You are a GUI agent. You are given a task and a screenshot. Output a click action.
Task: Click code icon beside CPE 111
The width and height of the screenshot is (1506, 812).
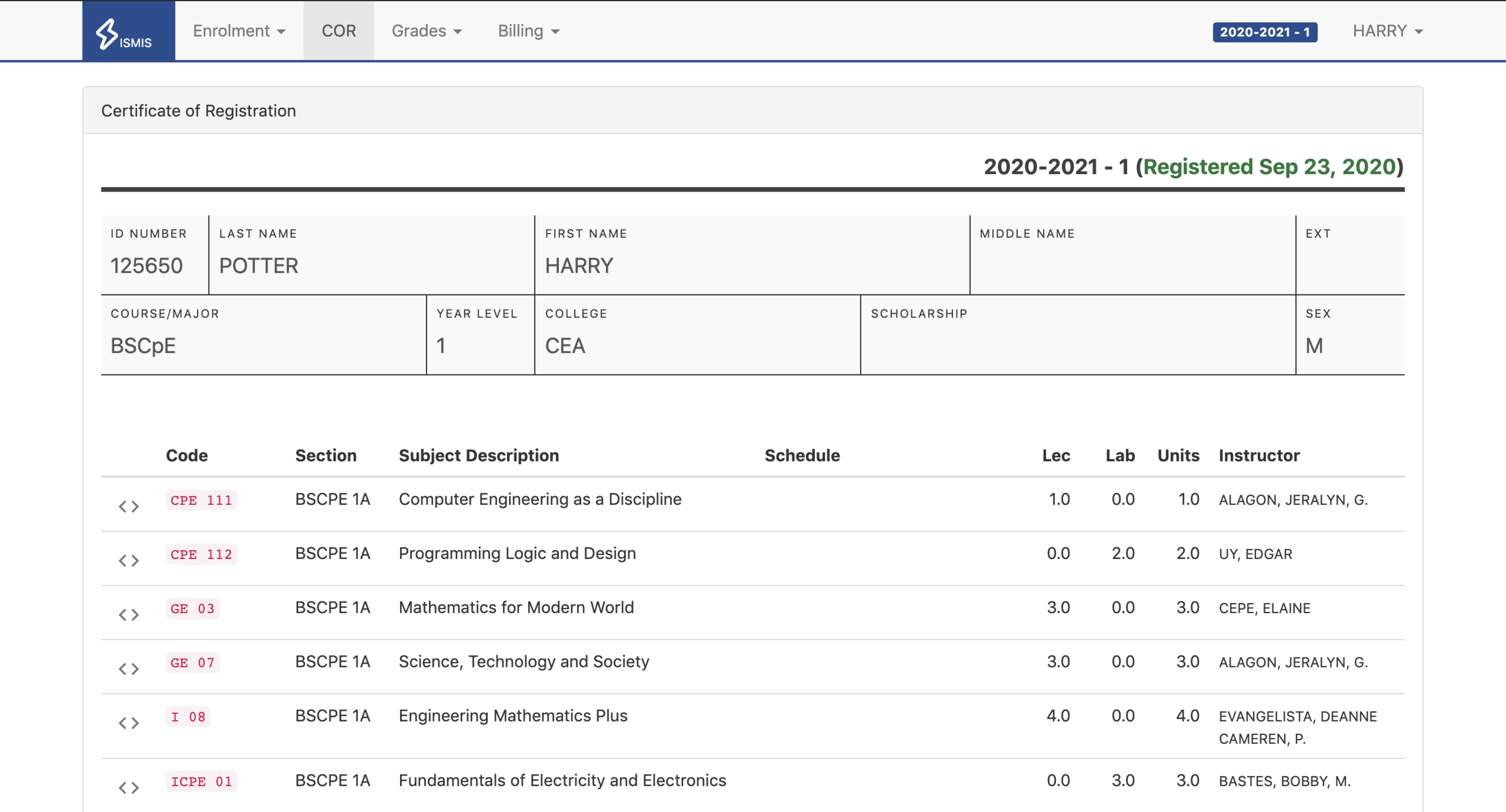pos(129,507)
